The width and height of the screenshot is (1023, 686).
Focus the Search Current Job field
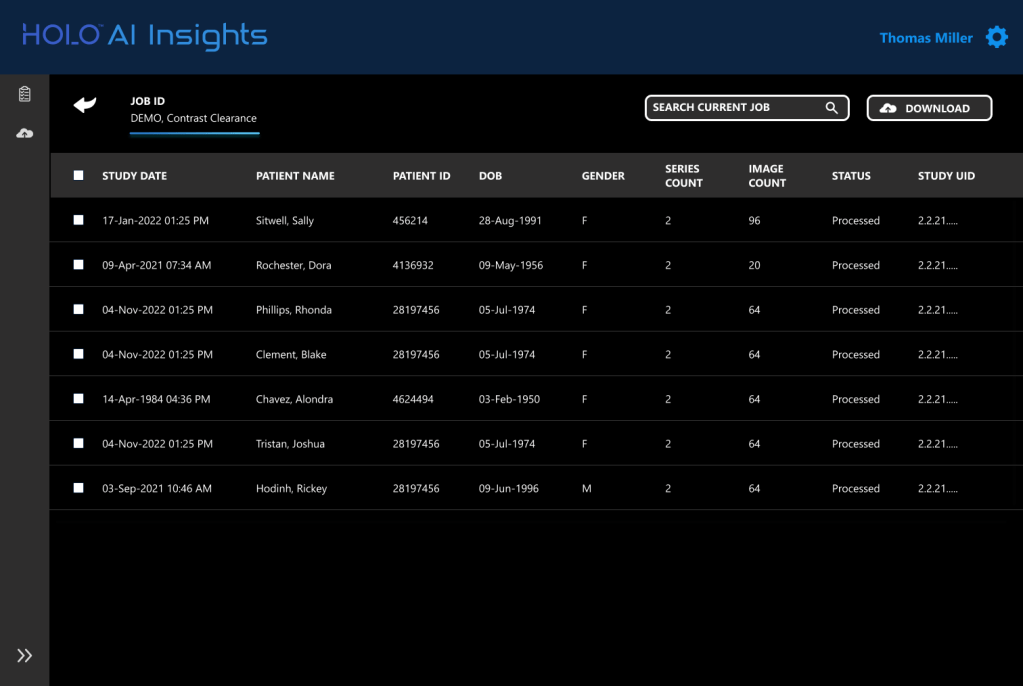[x=735, y=108]
